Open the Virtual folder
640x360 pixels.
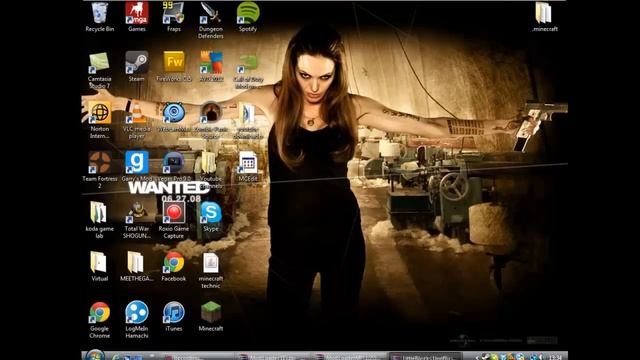pyautogui.click(x=98, y=262)
